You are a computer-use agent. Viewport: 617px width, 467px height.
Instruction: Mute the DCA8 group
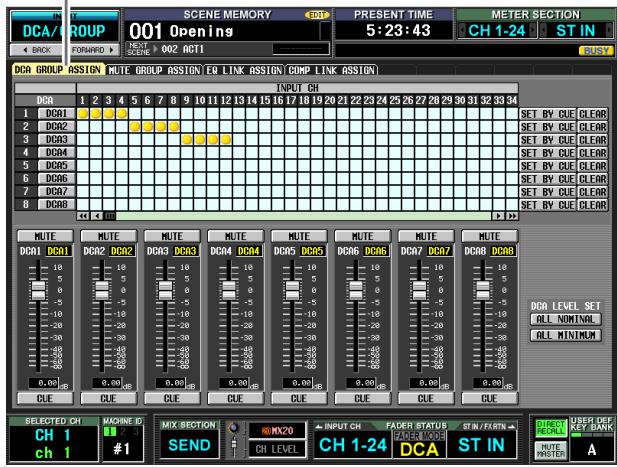pos(490,236)
